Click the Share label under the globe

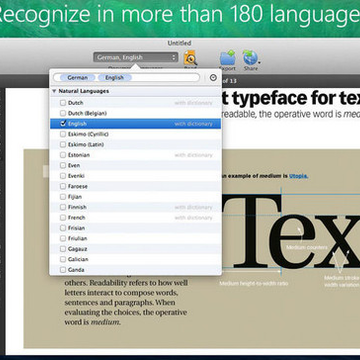tap(250, 68)
